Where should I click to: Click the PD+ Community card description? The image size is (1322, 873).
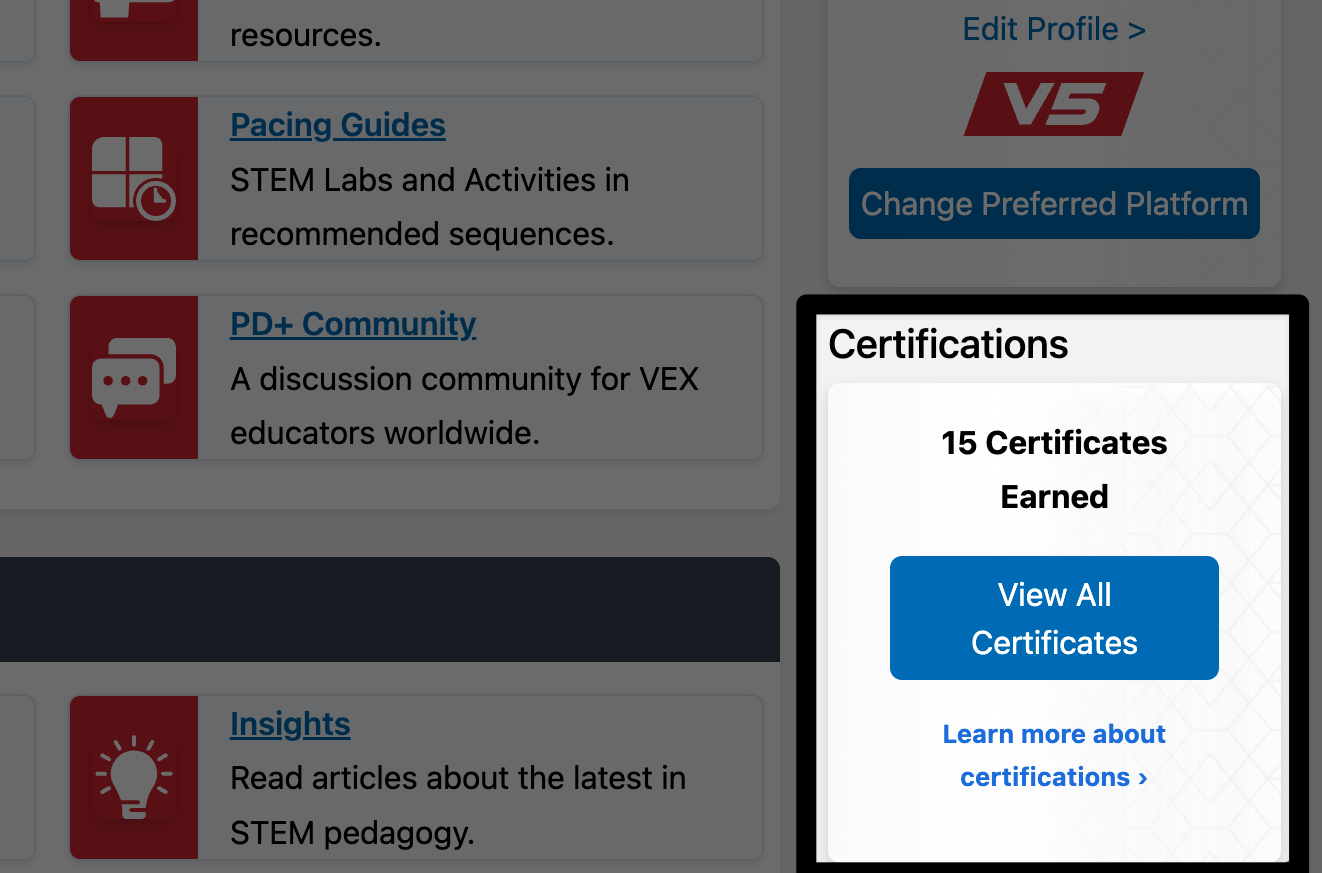pos(464,406)
